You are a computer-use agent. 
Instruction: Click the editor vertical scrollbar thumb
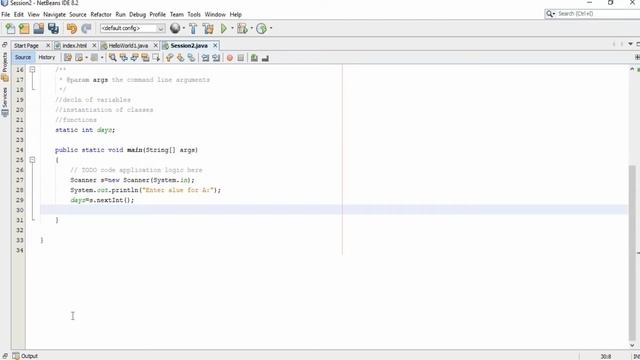632,252
